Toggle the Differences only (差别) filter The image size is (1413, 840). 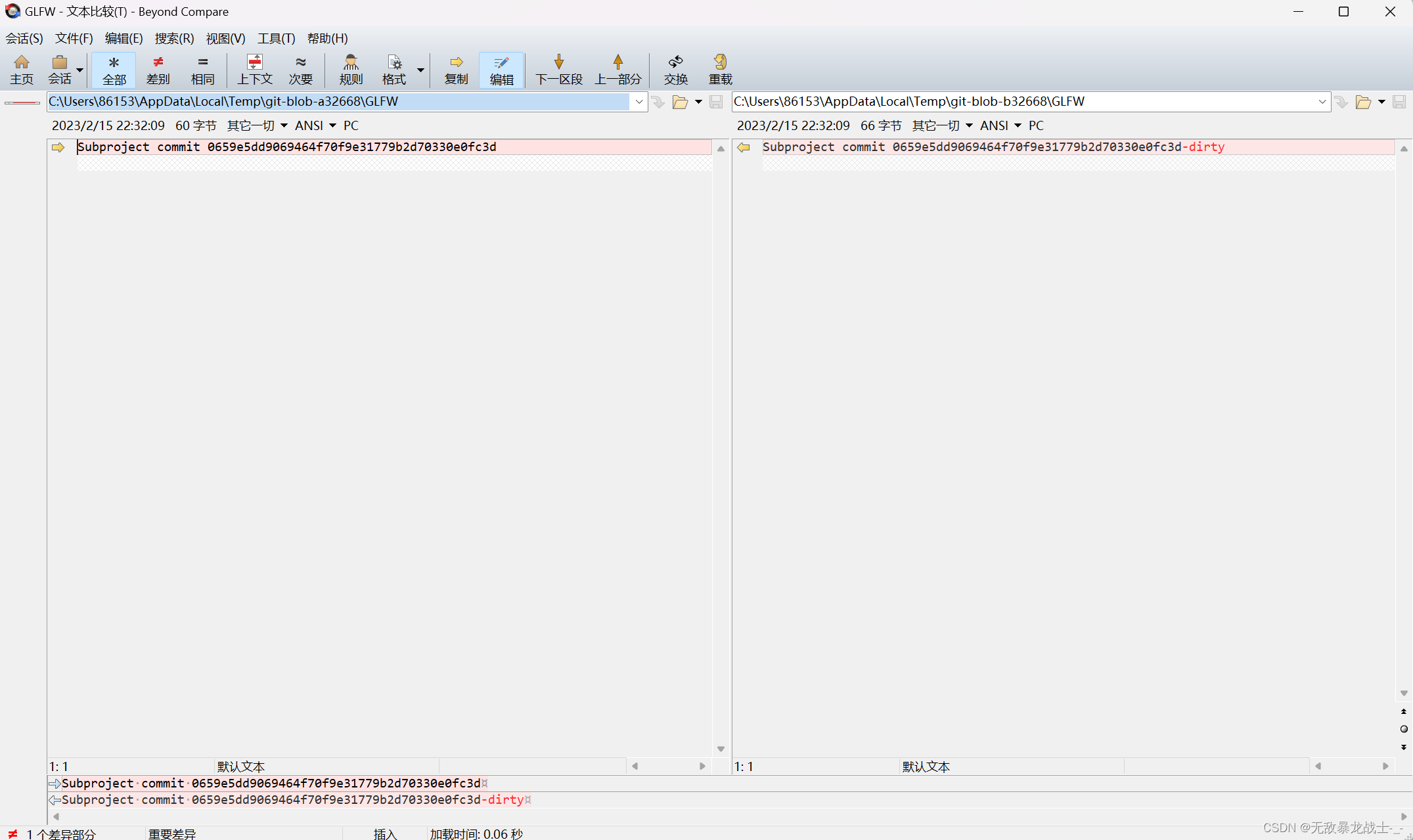click(158, 70)
